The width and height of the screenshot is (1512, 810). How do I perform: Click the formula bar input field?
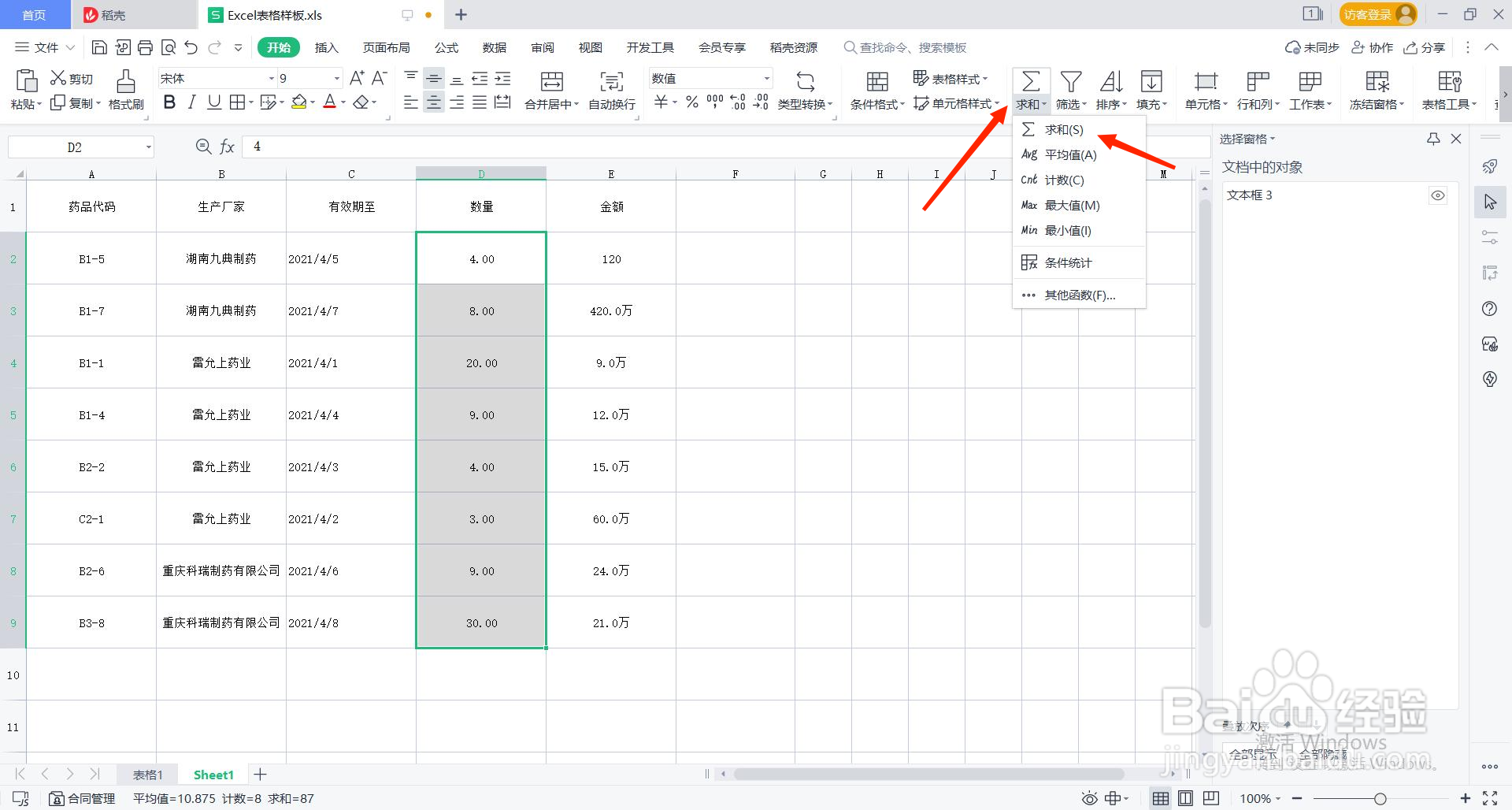tap(724, 147)
